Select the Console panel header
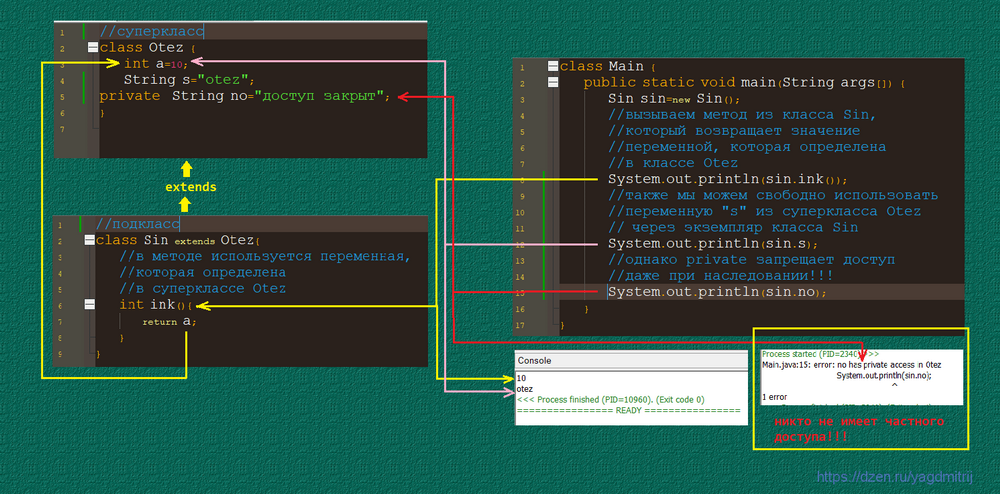The height and width of the screenshot is (494, 1000). pyautogui.click(x=630, y=361)
